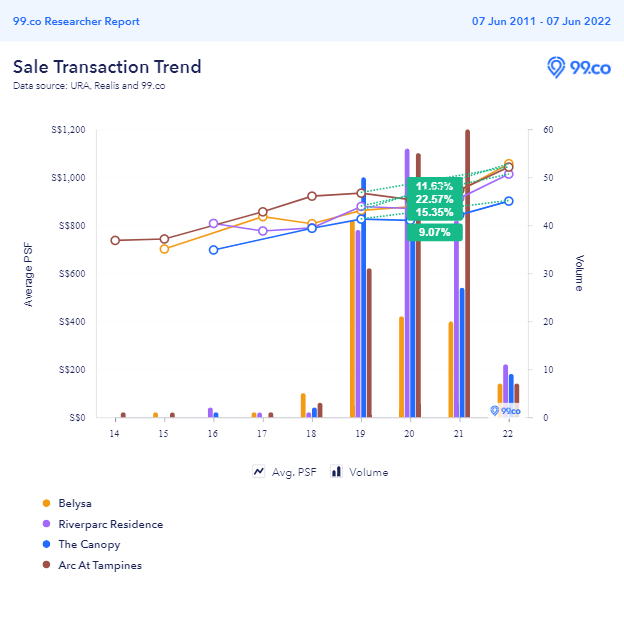This screenshot has width=624, height=640.
Task: Click the 11.63% growth label
Action: (434, 186)
